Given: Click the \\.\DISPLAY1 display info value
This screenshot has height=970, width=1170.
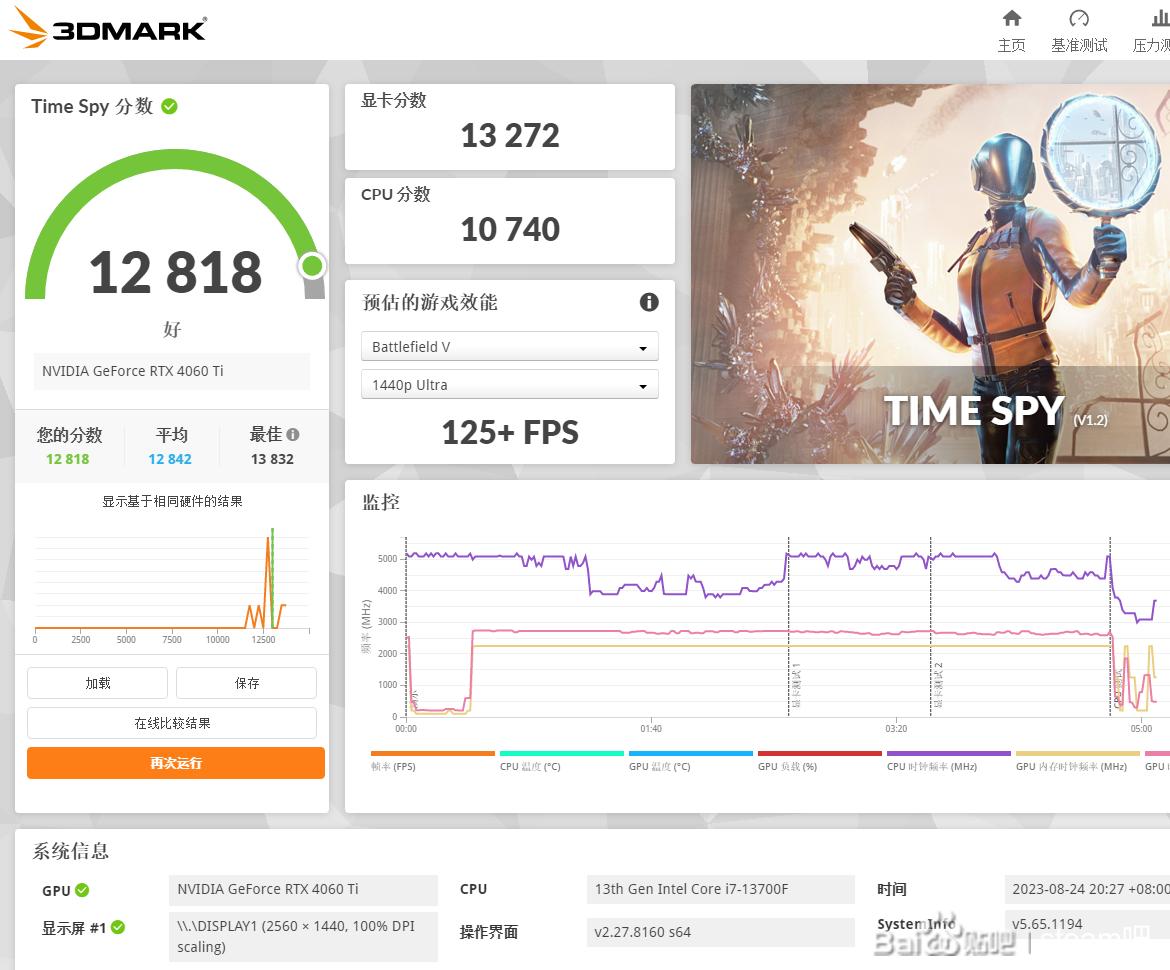Looking at the screenshot, I should [303, 936].
